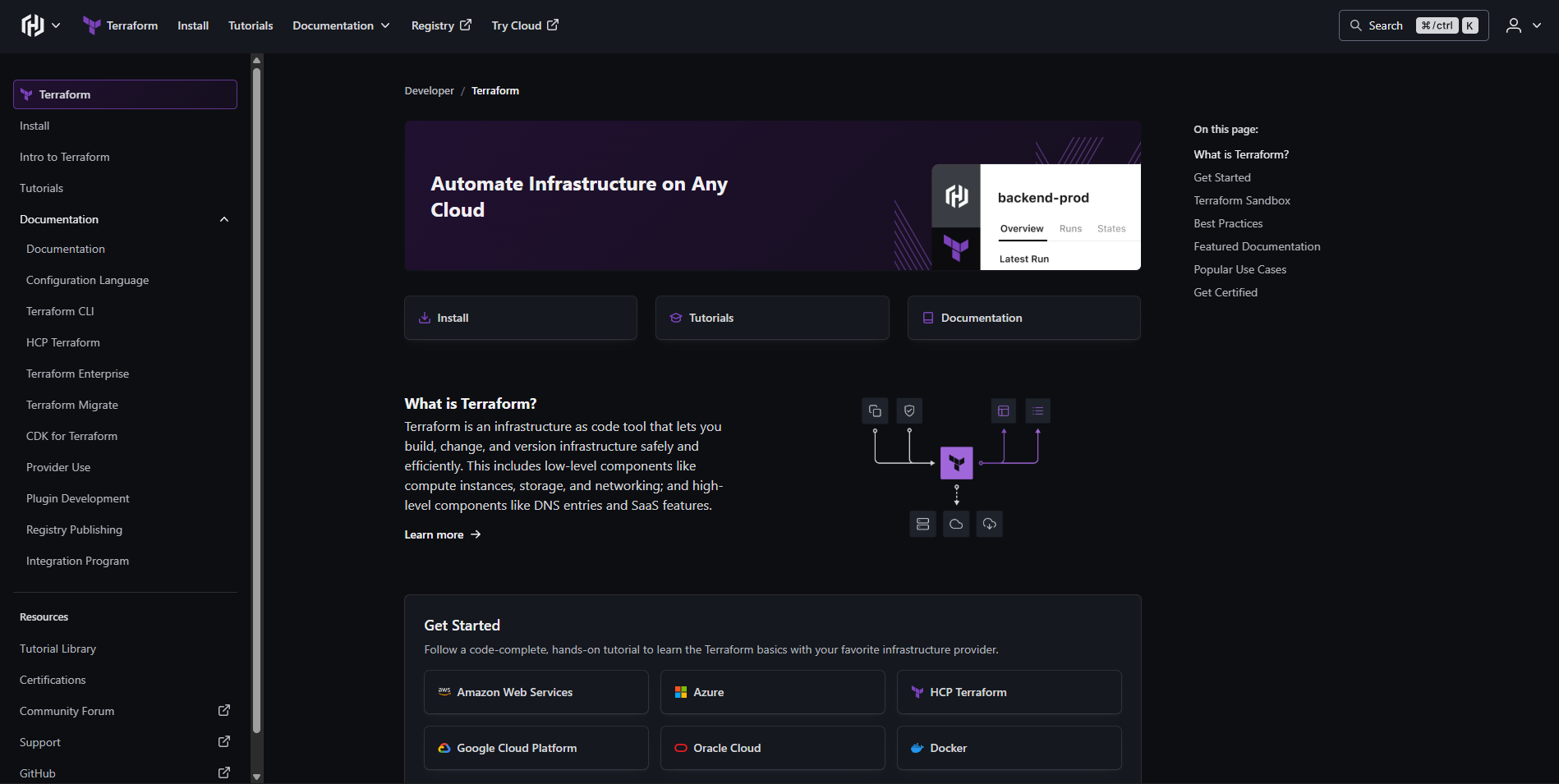Click the Learn more link

coord(443,534)
